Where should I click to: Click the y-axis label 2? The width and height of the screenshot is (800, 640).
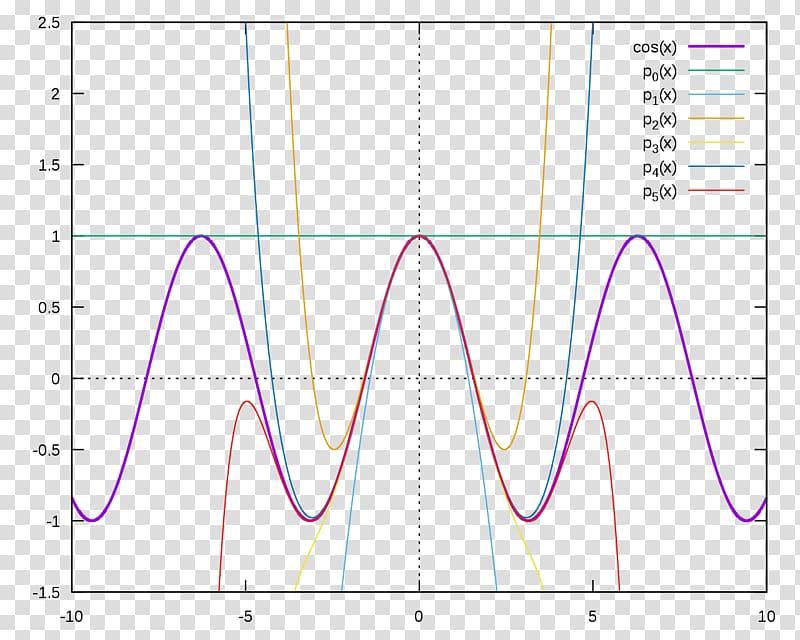point(55,94)
